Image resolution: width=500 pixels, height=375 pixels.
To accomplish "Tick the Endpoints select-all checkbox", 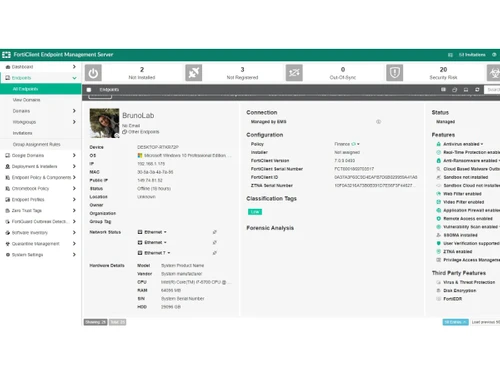I will click(89, 90).
